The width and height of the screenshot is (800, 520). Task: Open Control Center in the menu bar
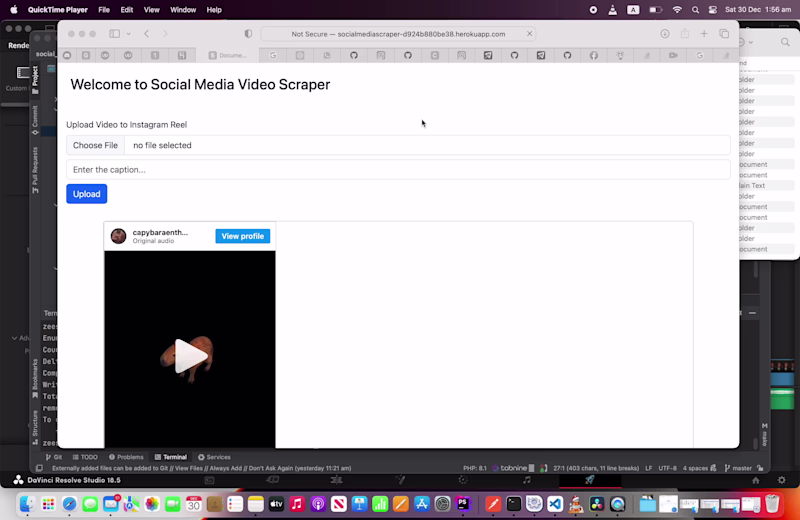coord(713,10)
